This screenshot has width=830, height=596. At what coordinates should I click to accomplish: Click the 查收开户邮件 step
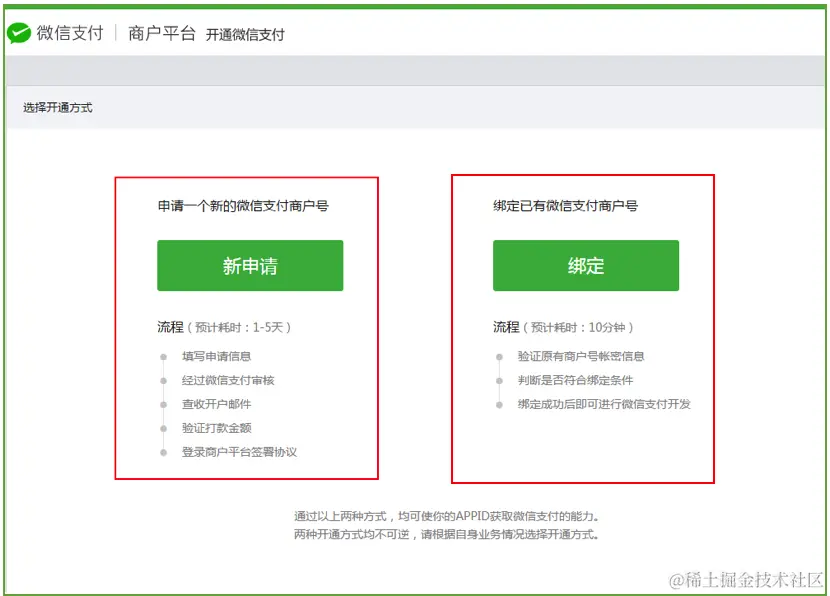click(x=216, y=404)
